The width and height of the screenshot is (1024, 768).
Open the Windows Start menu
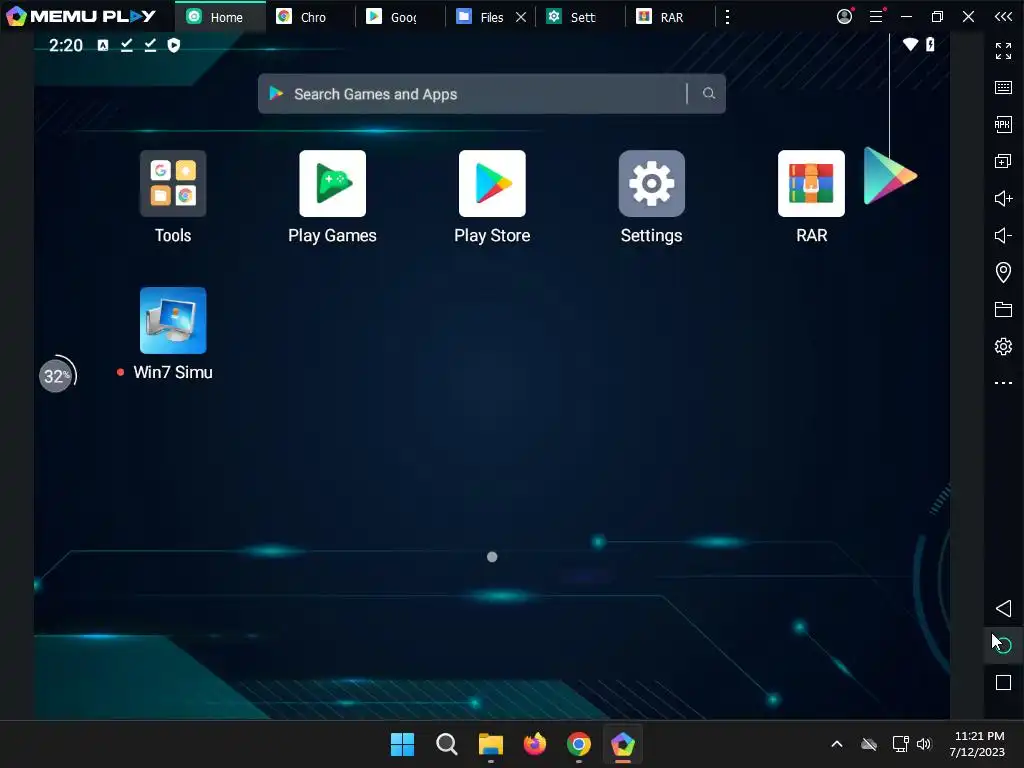[402, 744]
